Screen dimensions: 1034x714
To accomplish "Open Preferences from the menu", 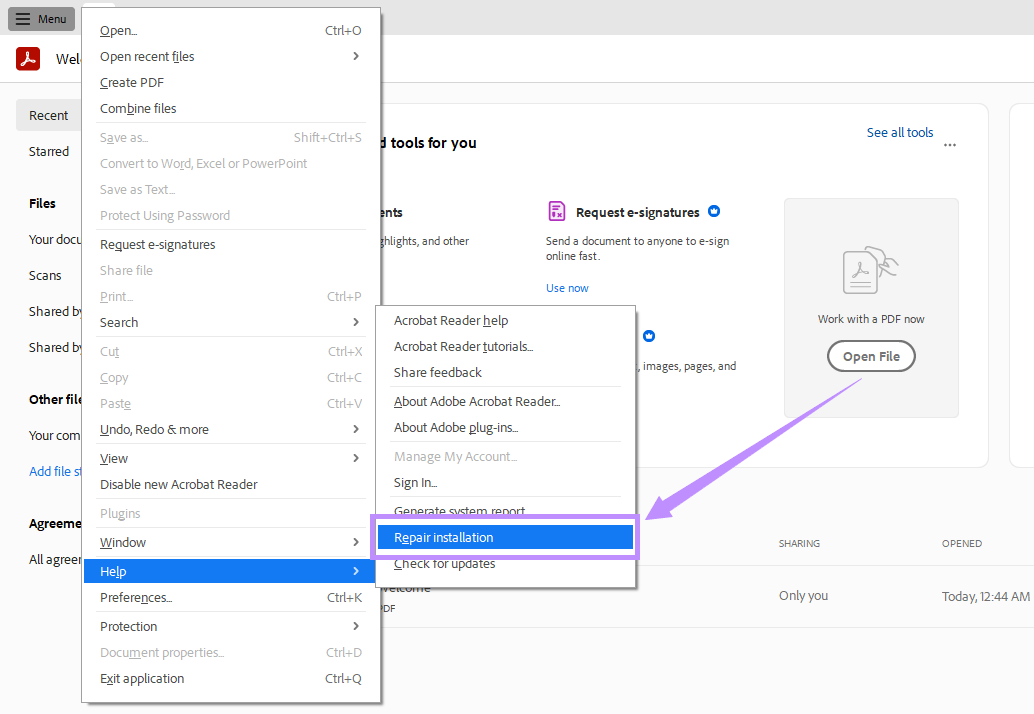I will point(136,598).
